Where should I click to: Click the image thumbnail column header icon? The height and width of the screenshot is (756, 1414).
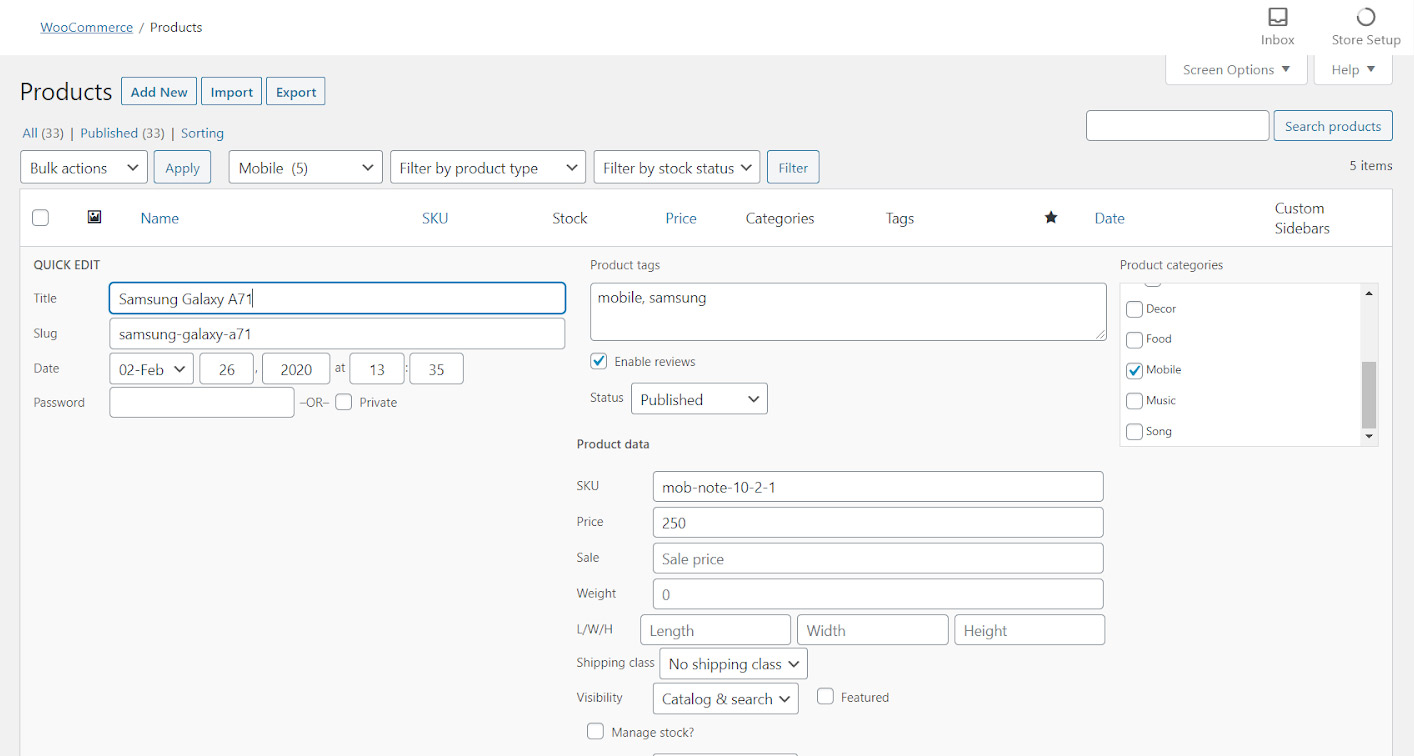click(94, 217)
